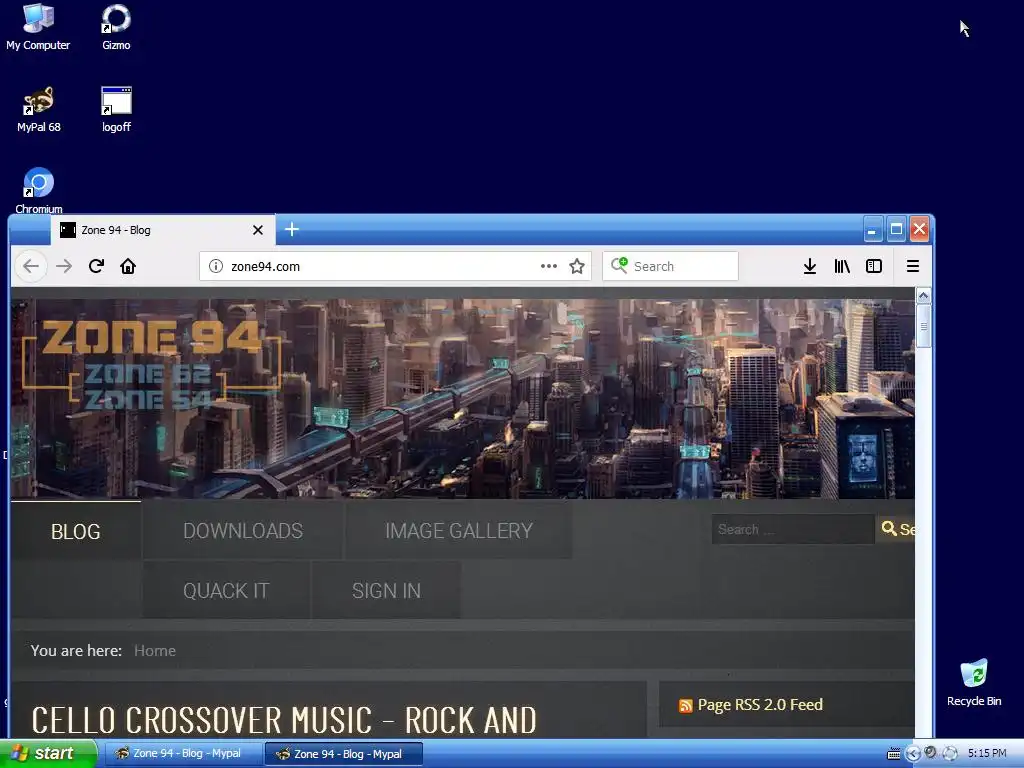Click the website Search text field
The image size is (1024, 768).
[x=793, y=529]
